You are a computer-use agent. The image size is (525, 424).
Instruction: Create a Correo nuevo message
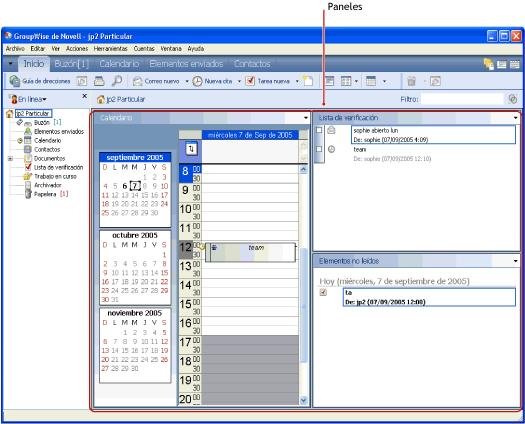pos(156,81)
